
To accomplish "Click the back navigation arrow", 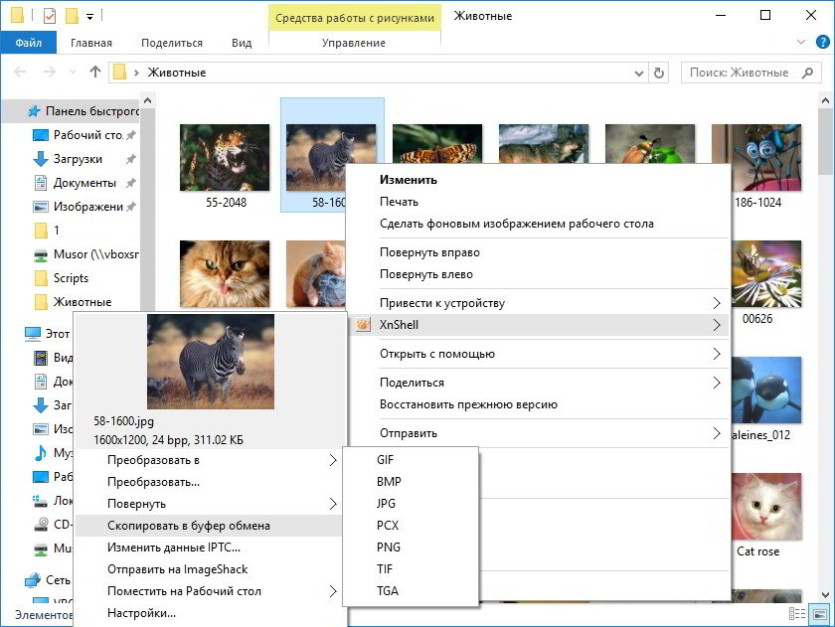I will click(20, 72).
